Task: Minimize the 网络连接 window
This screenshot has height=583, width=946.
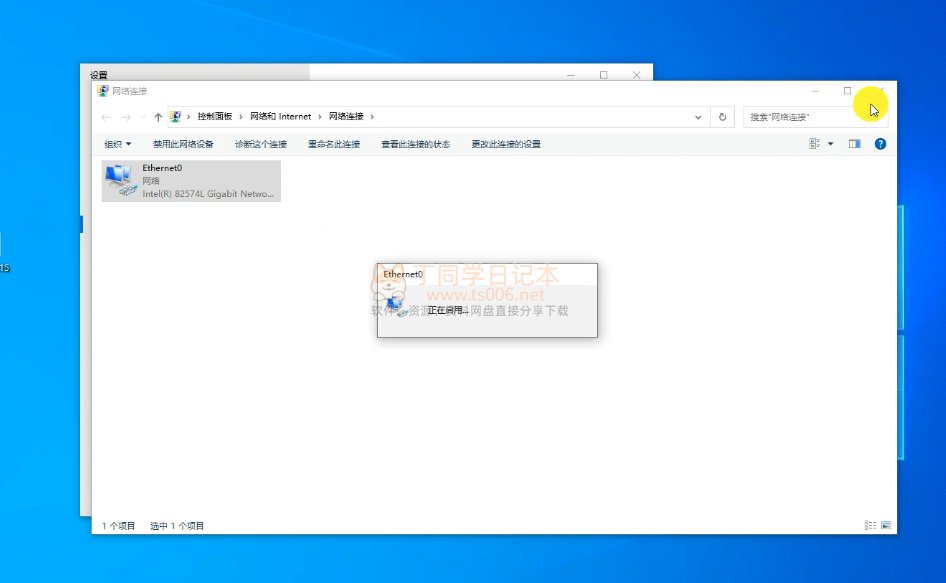Action: (815, 91)
